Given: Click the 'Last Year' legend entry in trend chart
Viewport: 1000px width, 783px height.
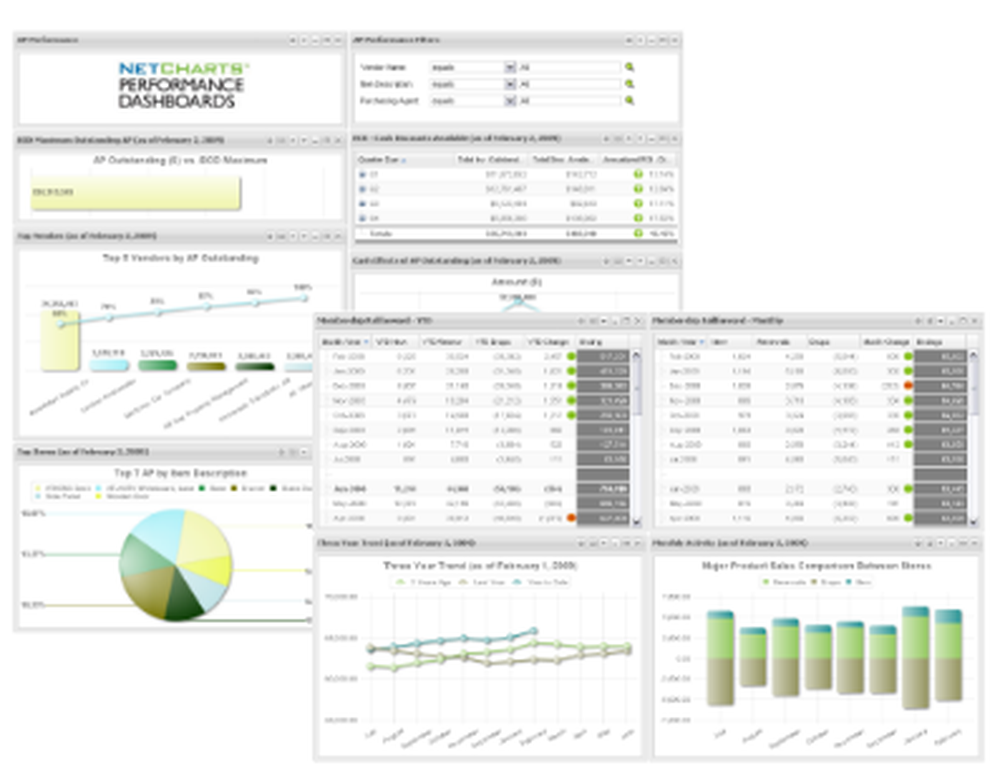Looking at the screenshot, I should (483, 582).
